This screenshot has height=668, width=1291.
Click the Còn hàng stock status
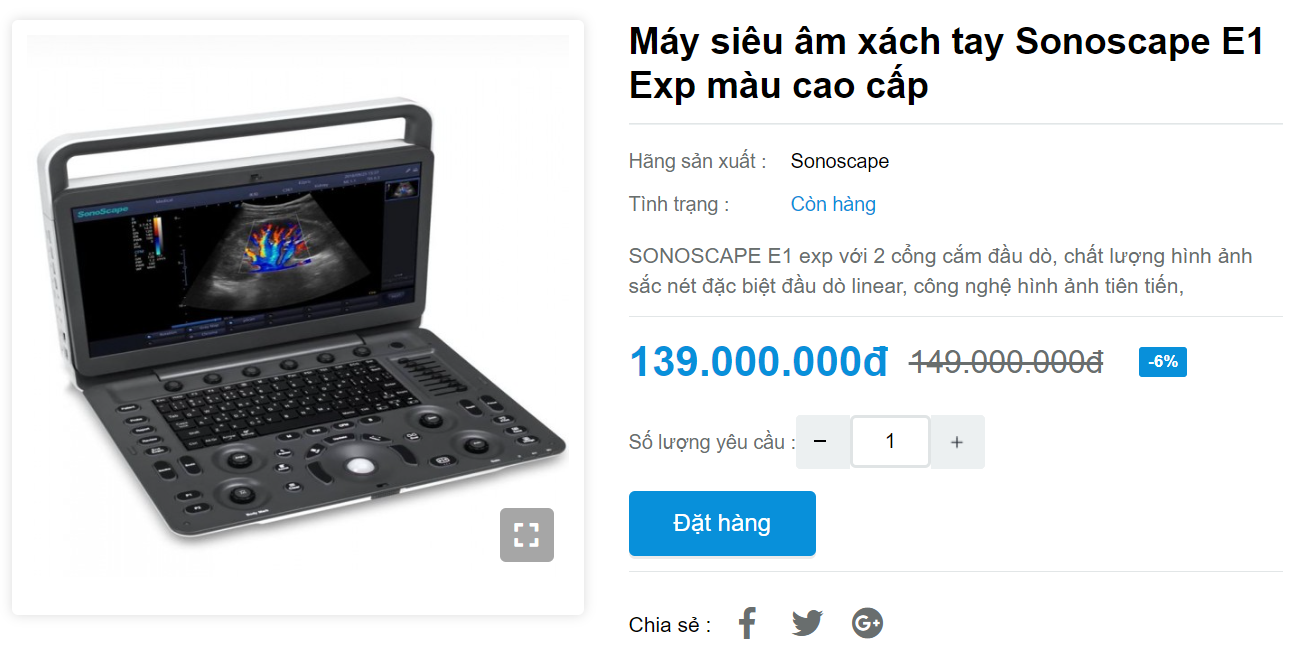(x=833, y=204)
